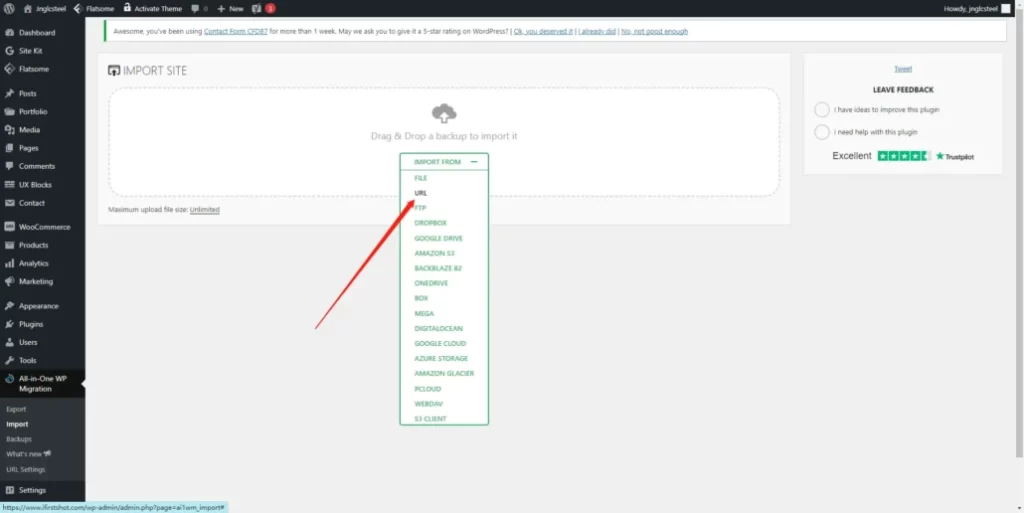Screen dimensions: 1024x513
Task: Select 'I have ideas to improve' radio
Action: pyautogui.click(x=822, y=110)
